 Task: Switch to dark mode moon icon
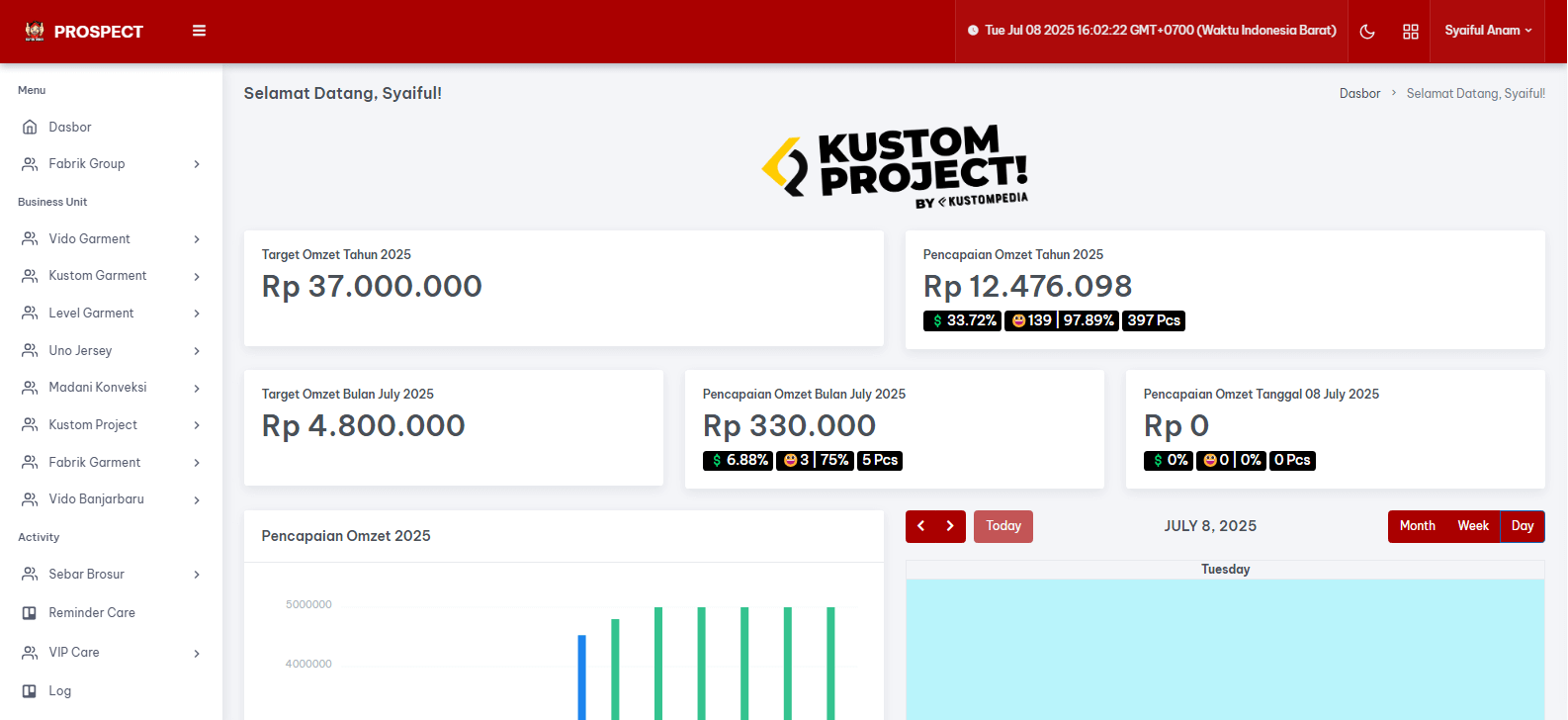point(1367,32)
